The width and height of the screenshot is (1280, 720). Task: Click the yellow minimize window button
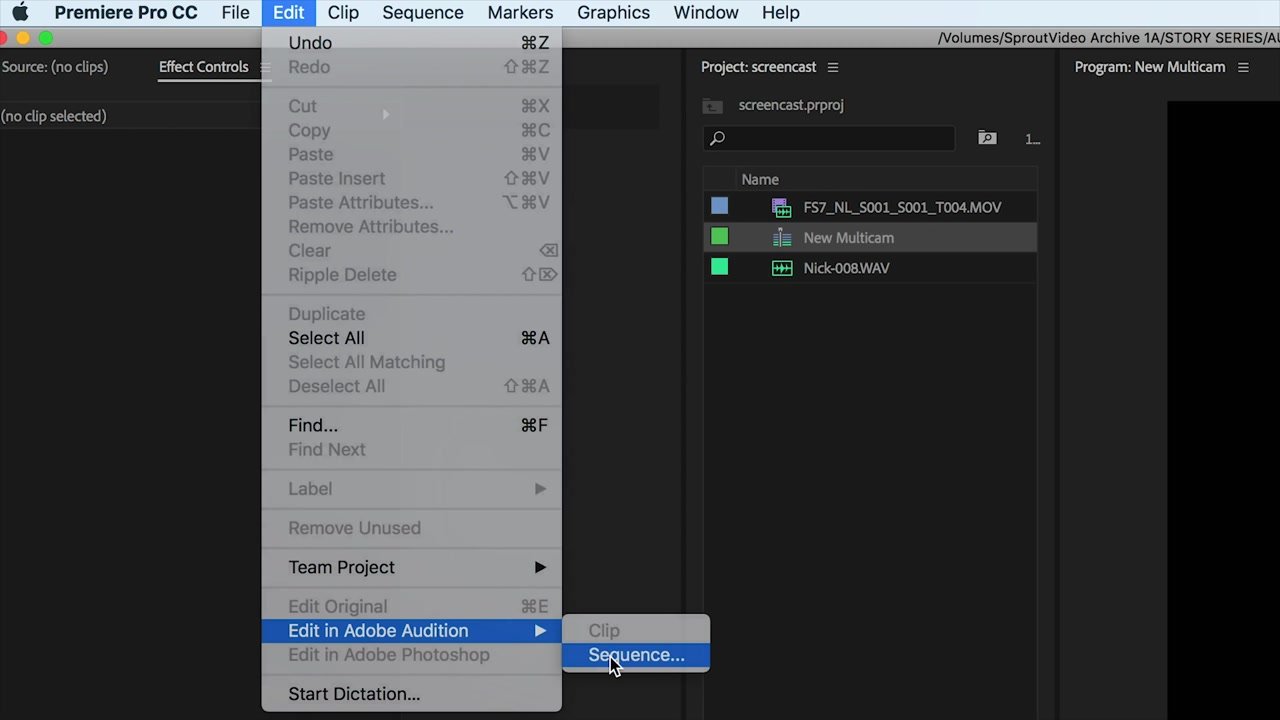point(23,38)
